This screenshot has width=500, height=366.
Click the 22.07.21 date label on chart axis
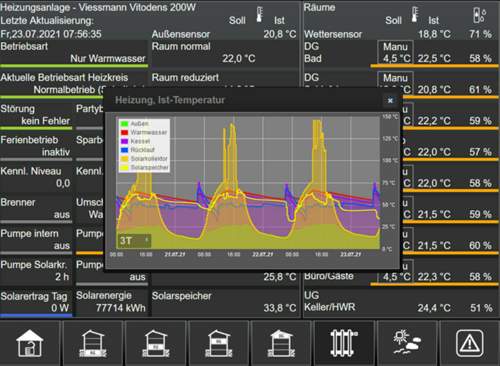click(263, 254)
